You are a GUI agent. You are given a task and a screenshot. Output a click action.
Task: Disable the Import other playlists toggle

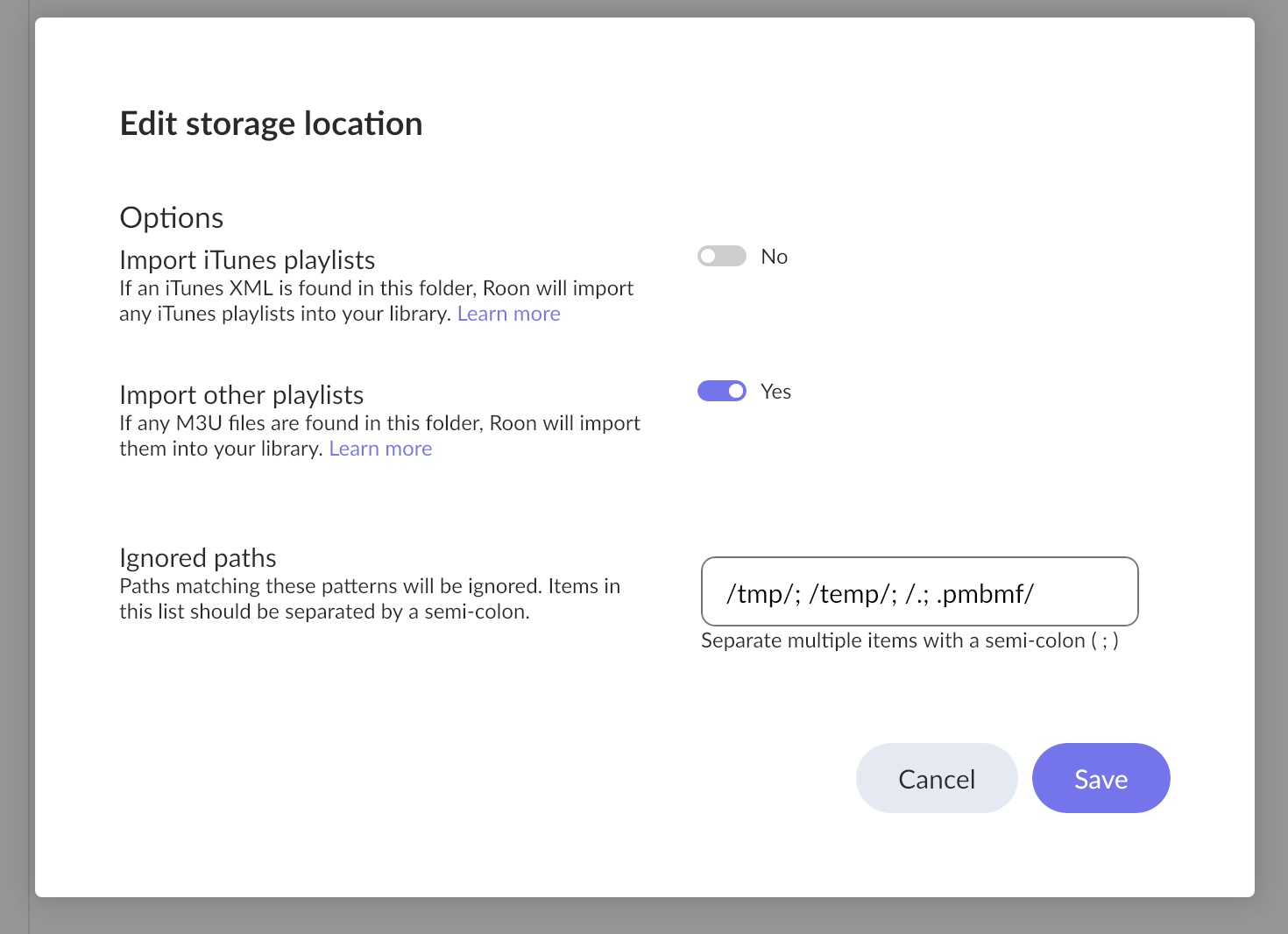(x=721, y=391)
